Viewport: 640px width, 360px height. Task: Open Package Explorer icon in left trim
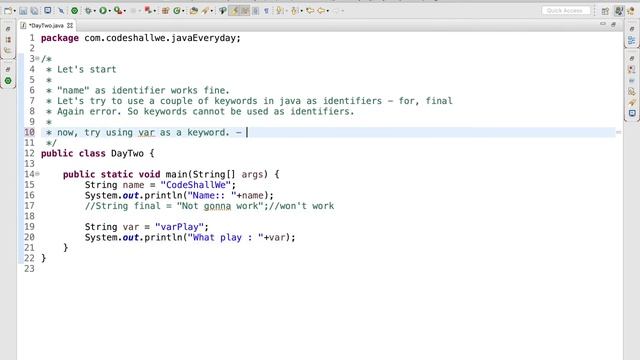point(8,40)
